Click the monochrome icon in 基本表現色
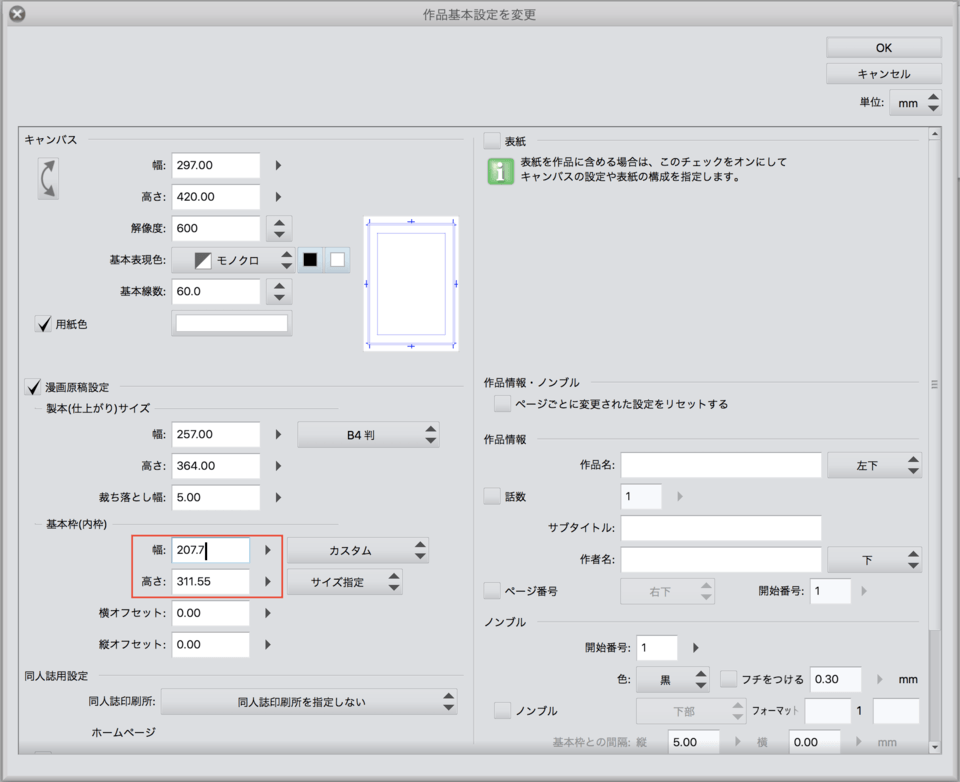This screenshot has height=782, width=960. click(203, 260)
